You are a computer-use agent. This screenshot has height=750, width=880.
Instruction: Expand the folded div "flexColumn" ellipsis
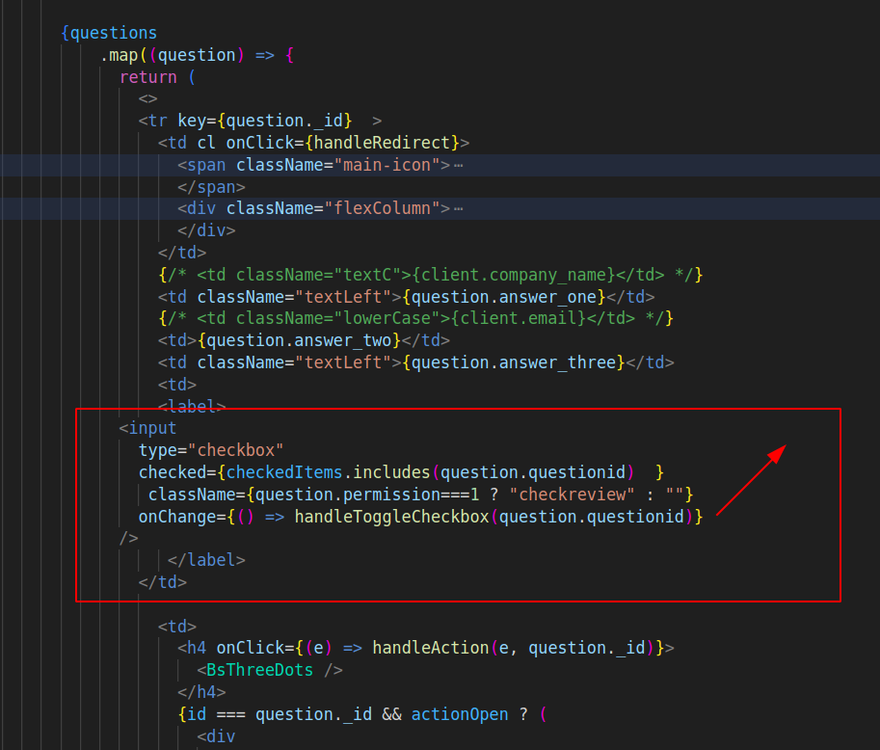(x=458, y=209)
